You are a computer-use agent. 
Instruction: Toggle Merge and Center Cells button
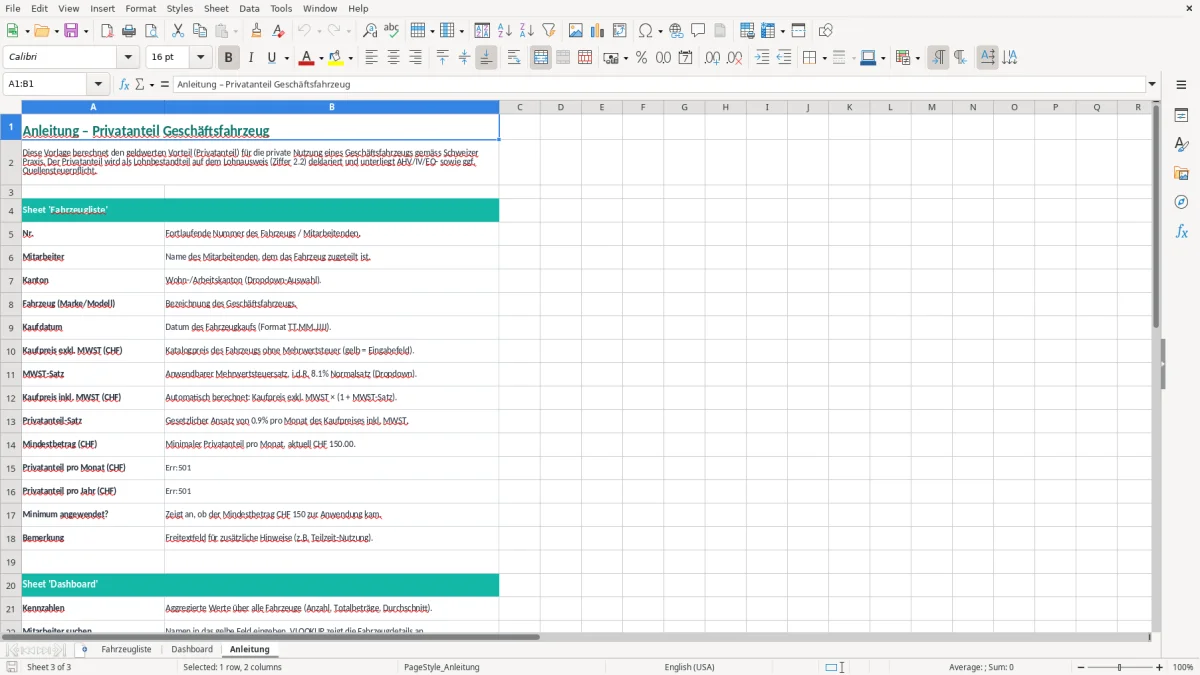(x=541, y=58)
